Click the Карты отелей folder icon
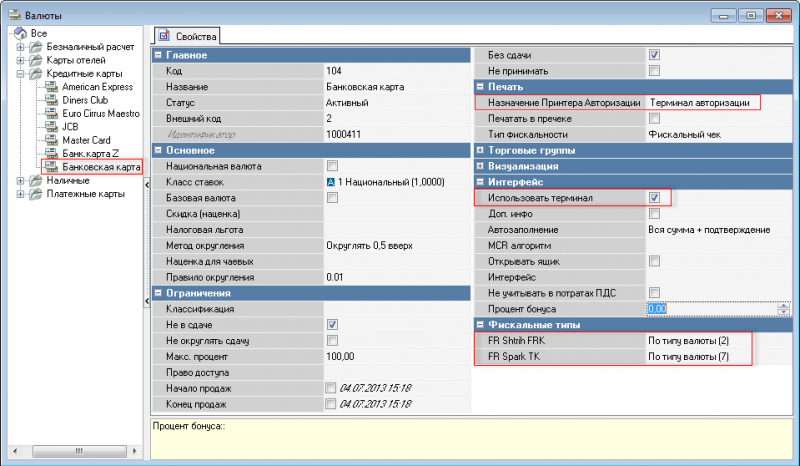 [35, 61]
